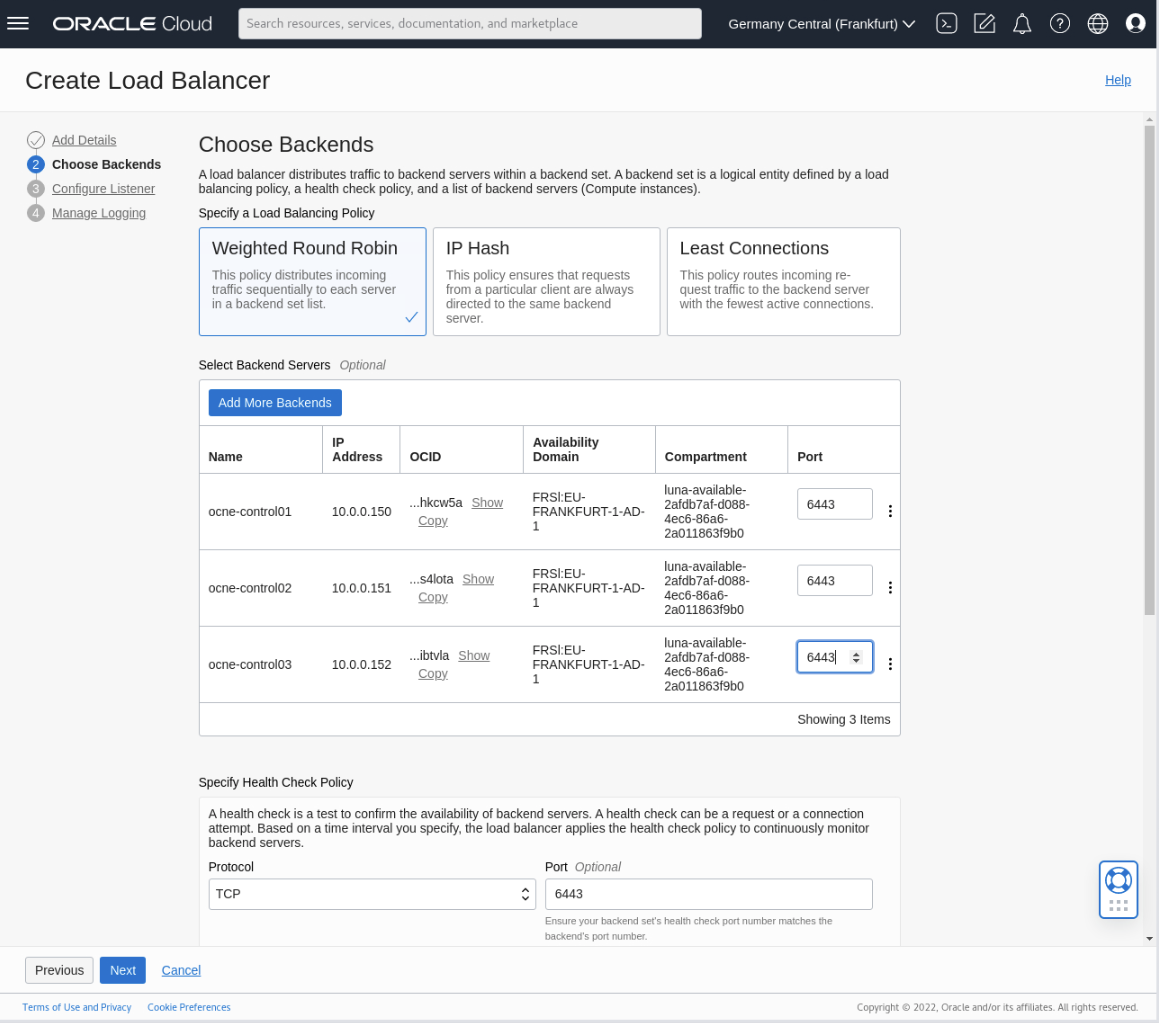Select the IP Hash policy

point(546,281)
